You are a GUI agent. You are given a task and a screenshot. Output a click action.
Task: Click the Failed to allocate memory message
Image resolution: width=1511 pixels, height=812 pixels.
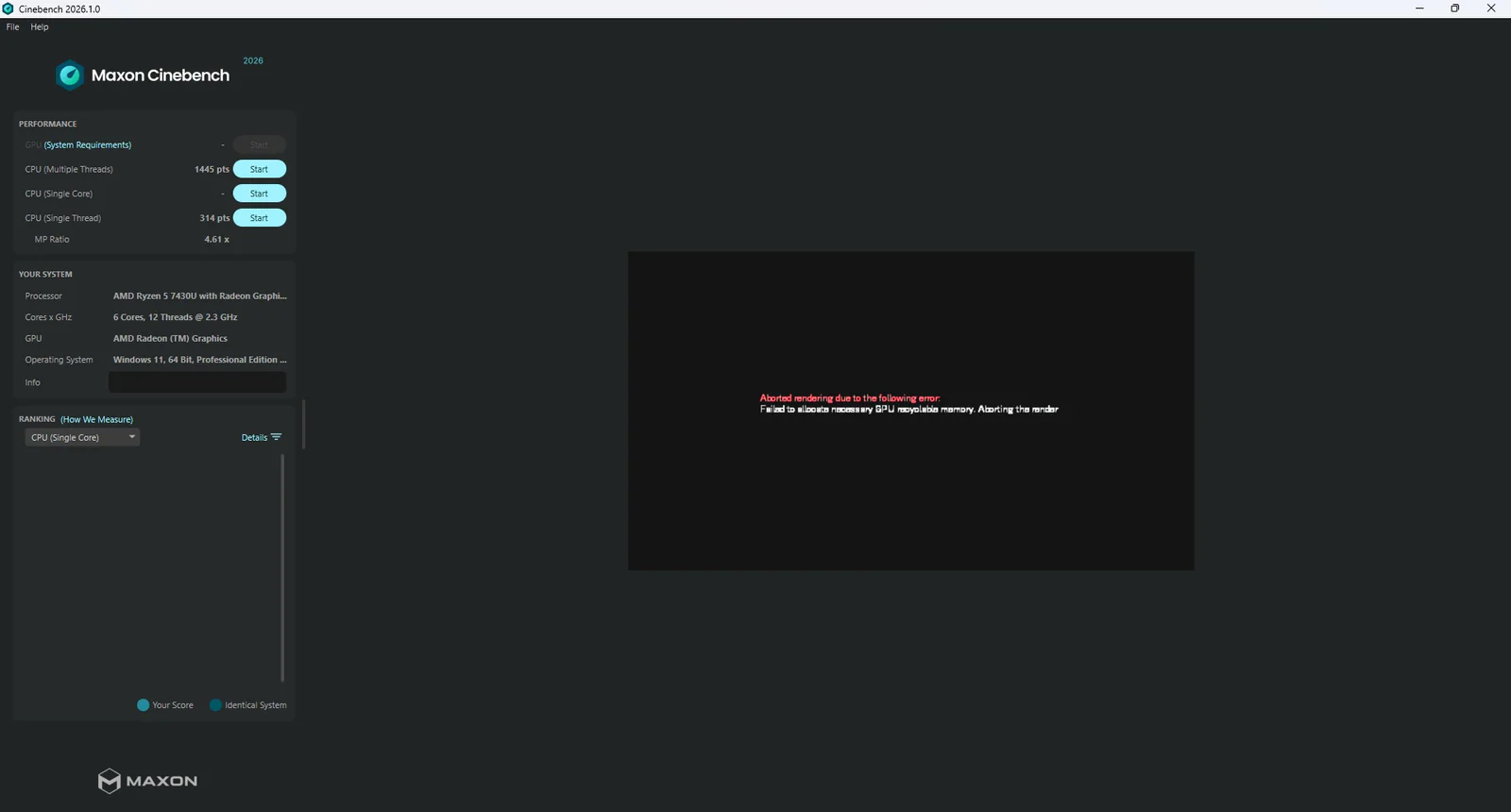(x=909, y=409)
